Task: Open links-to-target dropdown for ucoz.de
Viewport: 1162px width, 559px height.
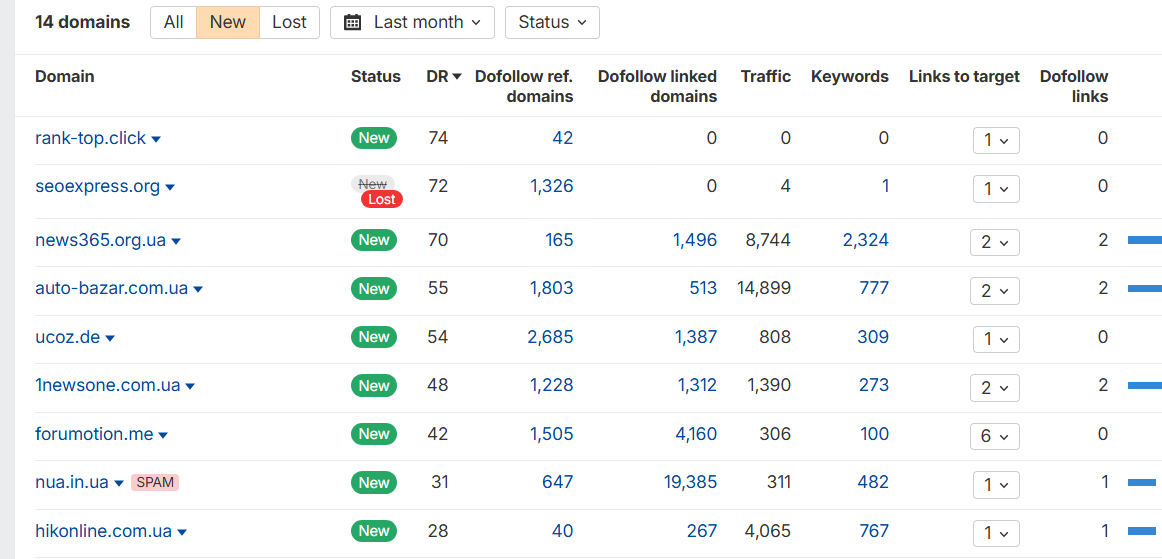Action: (x=996, y=339)
